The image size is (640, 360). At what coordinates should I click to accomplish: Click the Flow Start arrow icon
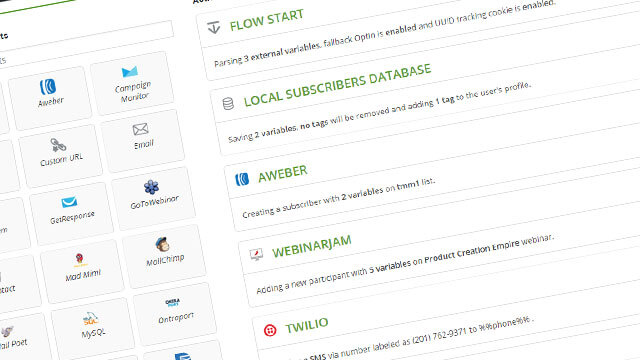(213, 28)
